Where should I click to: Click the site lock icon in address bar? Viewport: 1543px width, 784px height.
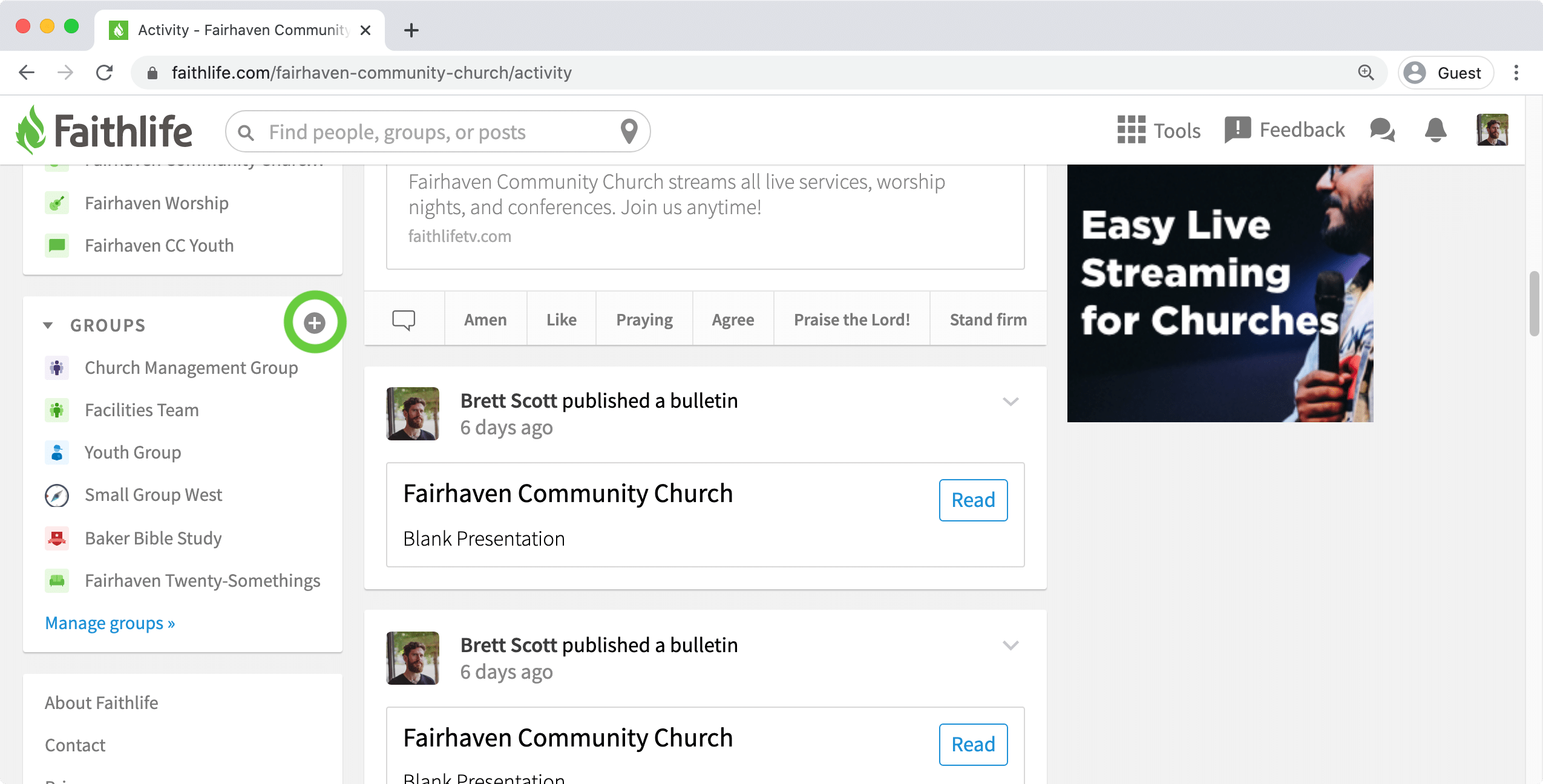[152, 73]
